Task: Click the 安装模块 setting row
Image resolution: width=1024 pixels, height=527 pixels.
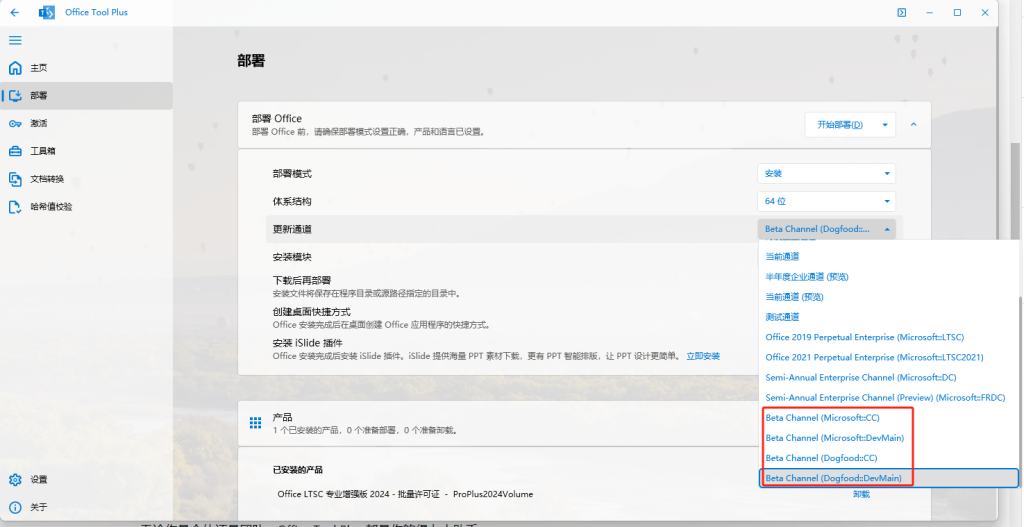Action: pos(511,257)
